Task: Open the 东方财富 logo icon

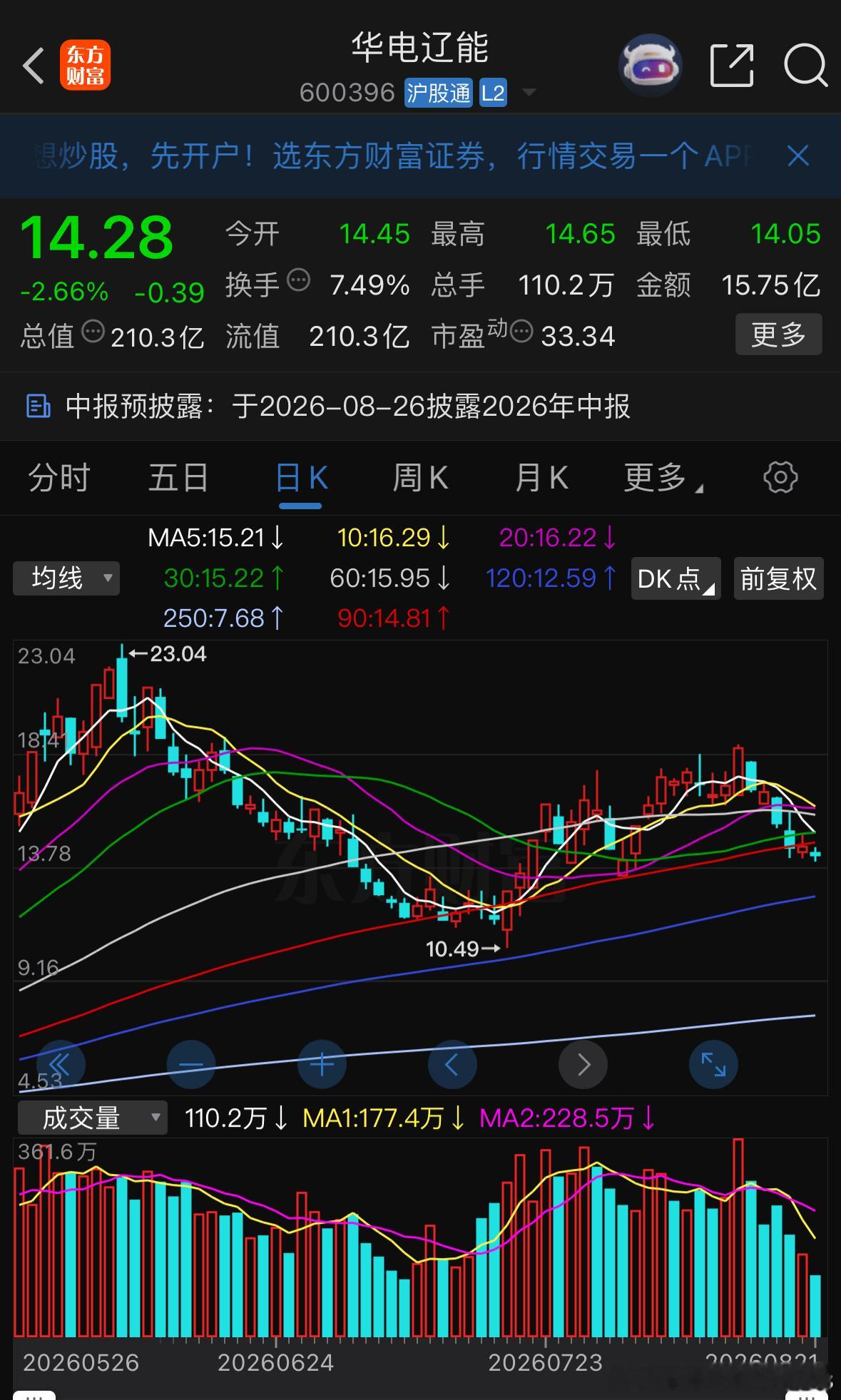Action: tap(86, 66)
